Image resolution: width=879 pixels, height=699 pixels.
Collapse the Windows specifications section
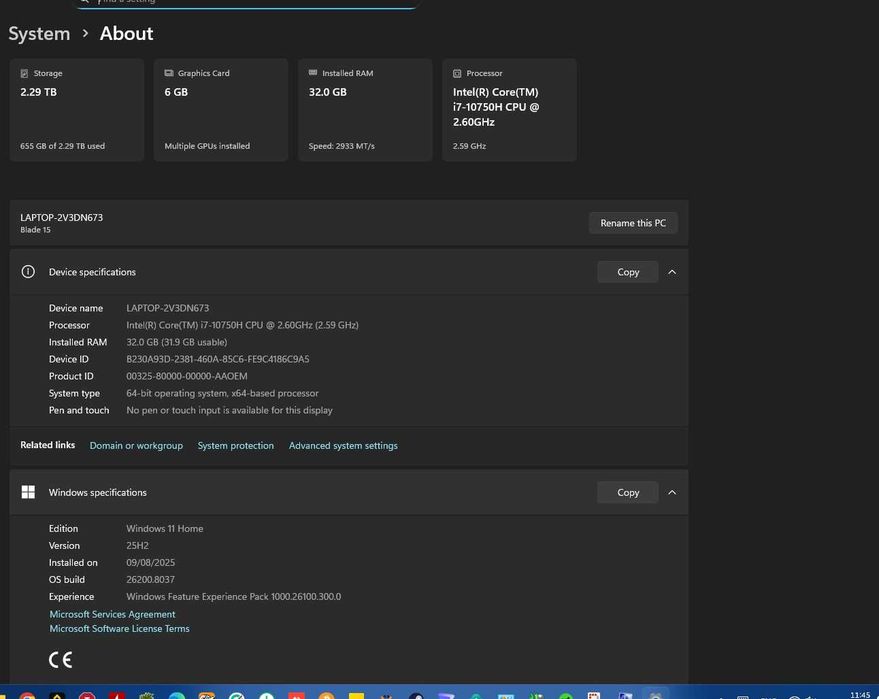[x=672, y=492]
